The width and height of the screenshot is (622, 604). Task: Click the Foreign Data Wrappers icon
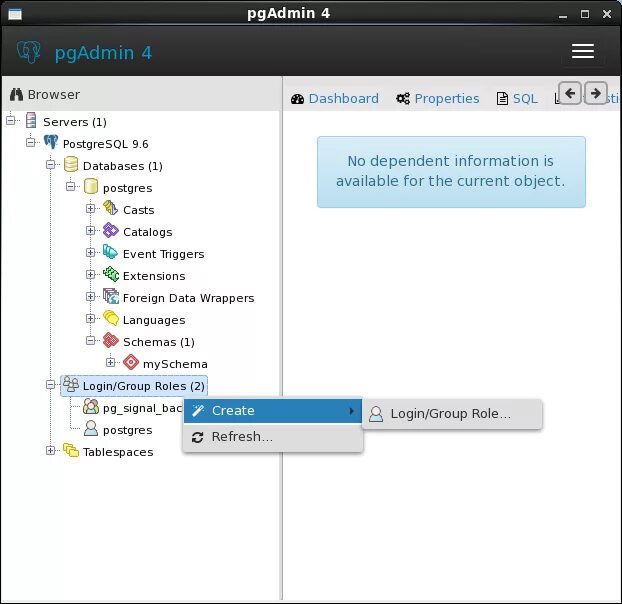tap(111, 296)
